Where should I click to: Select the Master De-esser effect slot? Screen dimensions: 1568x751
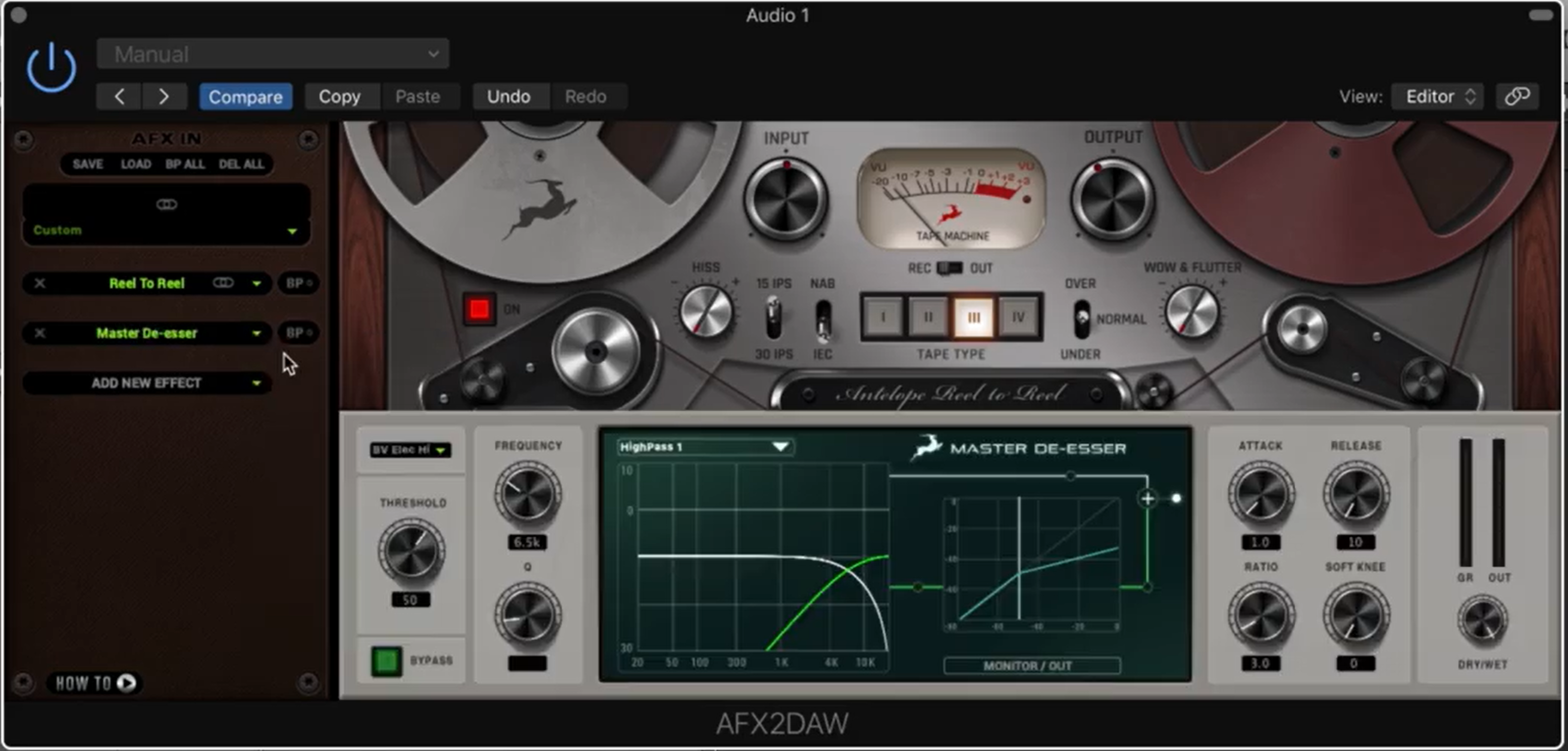tap(147, 333)
